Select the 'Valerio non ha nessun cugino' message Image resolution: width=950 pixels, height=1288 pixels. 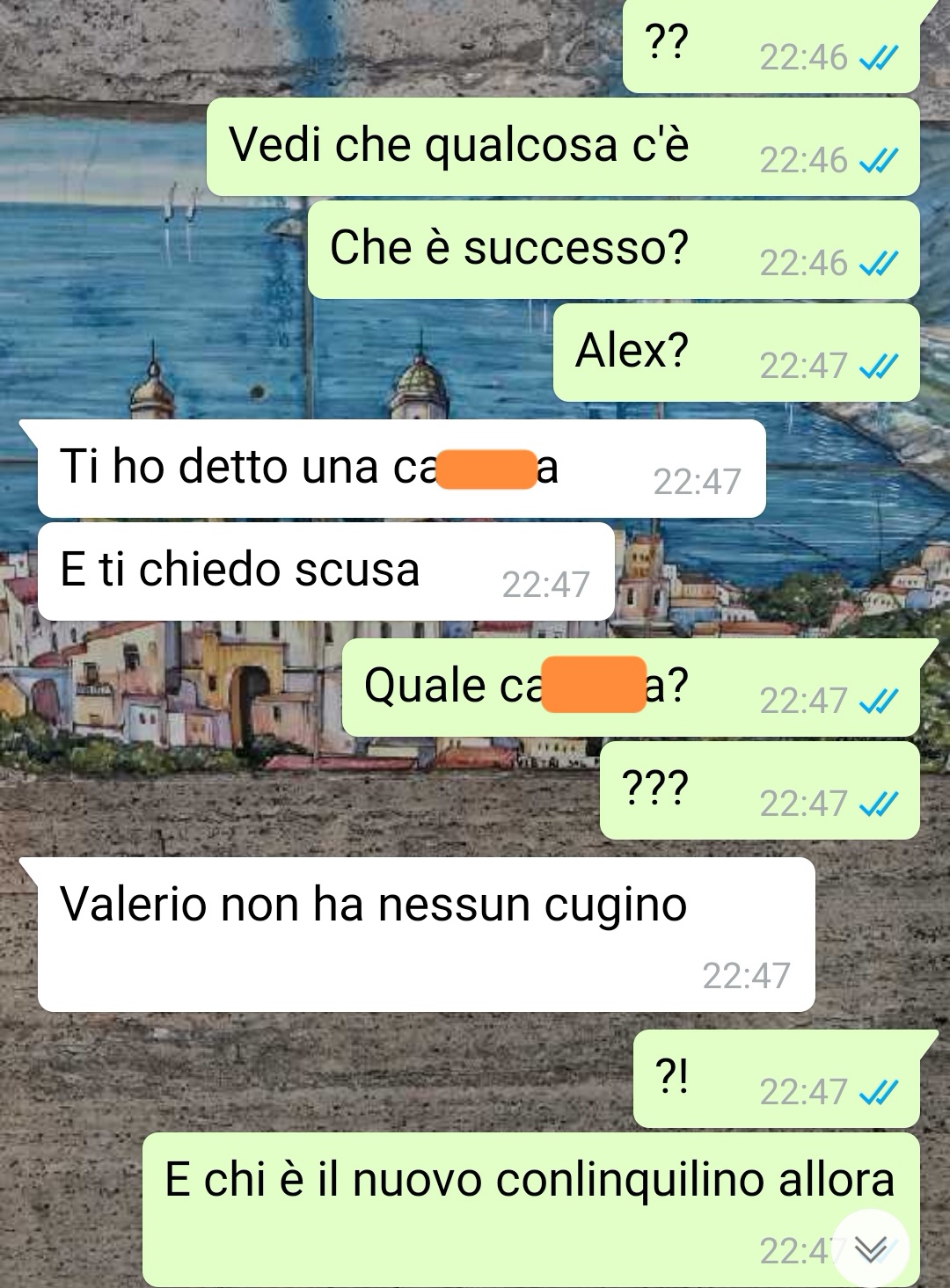(x=426, y=935)
